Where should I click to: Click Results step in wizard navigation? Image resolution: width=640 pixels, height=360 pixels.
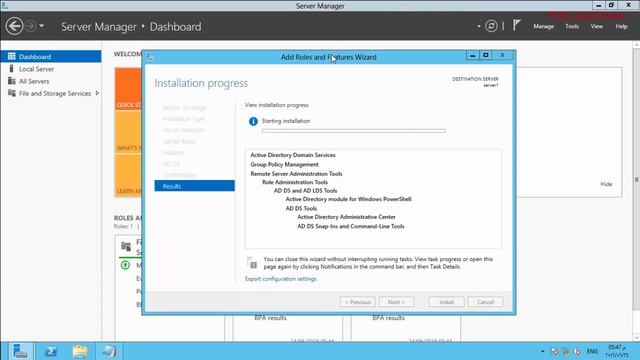pyautogui.click(x=194, y=186)
